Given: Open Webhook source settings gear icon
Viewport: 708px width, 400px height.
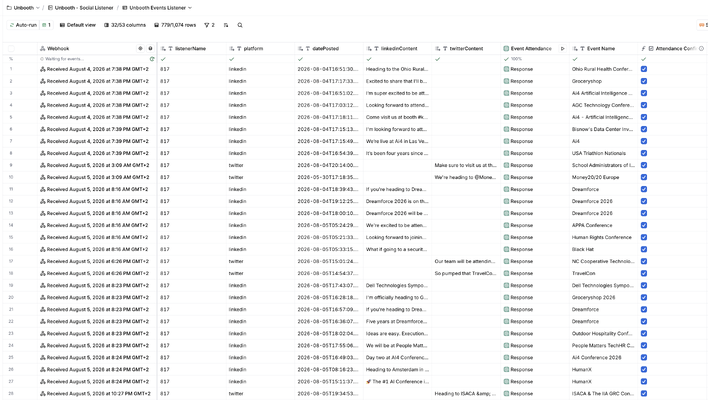Looking at the screenshot, I should coord(140,48).
